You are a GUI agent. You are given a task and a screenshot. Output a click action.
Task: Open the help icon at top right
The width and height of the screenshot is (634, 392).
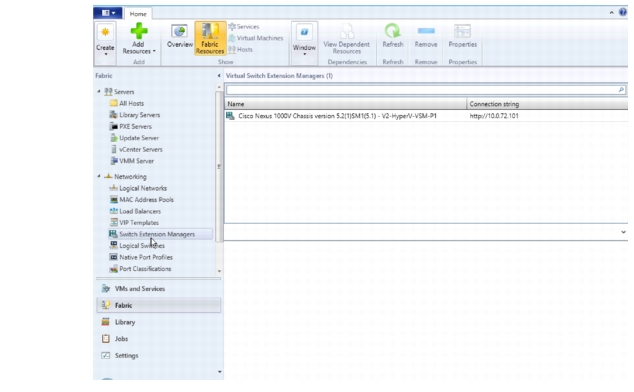coord(623,13)
